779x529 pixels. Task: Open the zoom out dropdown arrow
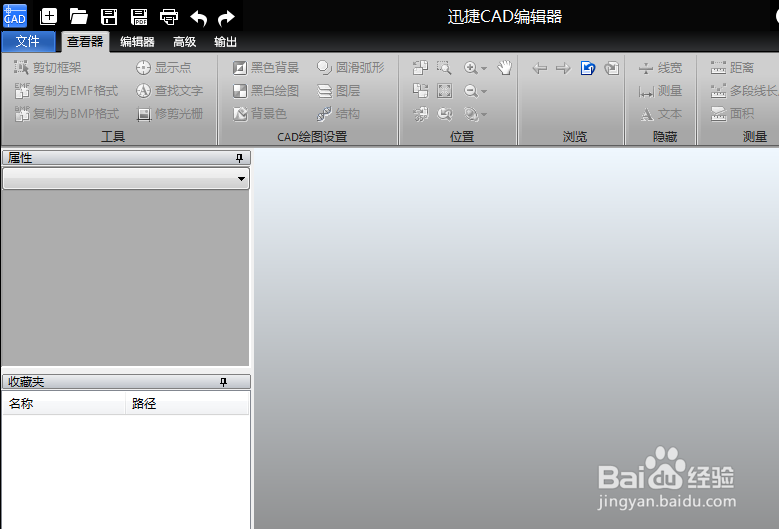484,91
